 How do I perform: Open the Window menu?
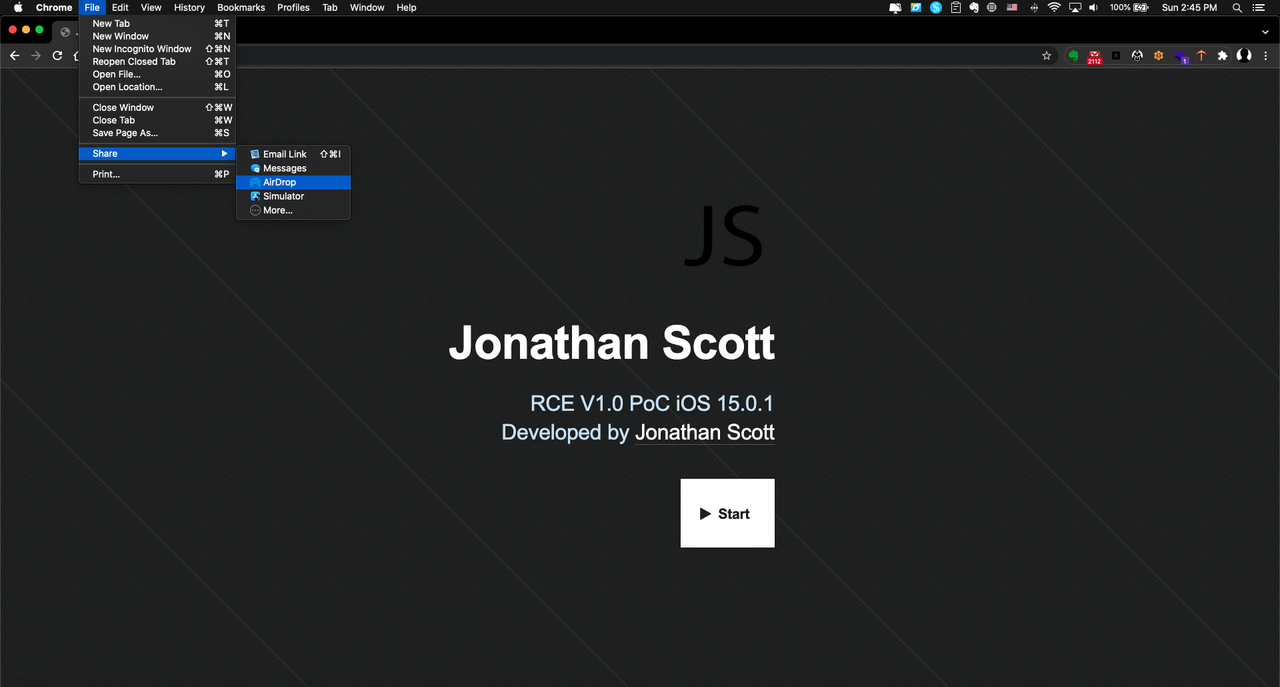367,7
